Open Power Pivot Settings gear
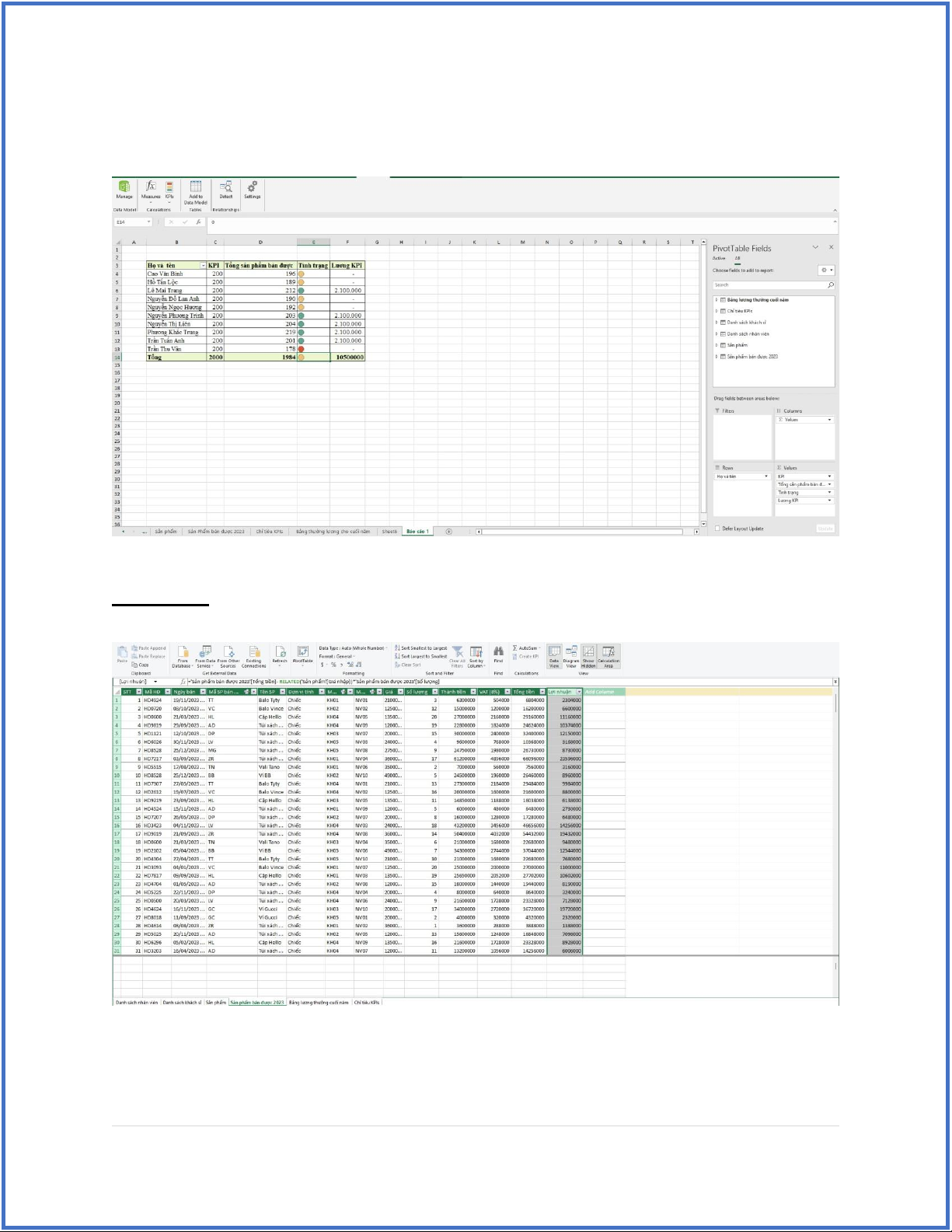The height and width of the screenshot is (1232, 952). coord(253,189)
